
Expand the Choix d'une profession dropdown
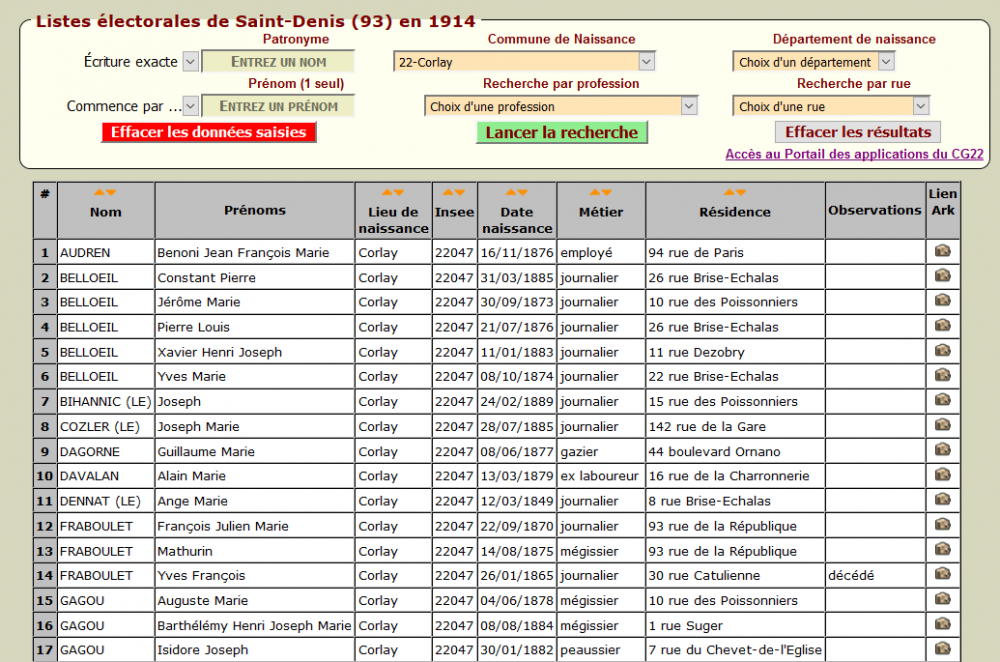(x=688, y=106)
